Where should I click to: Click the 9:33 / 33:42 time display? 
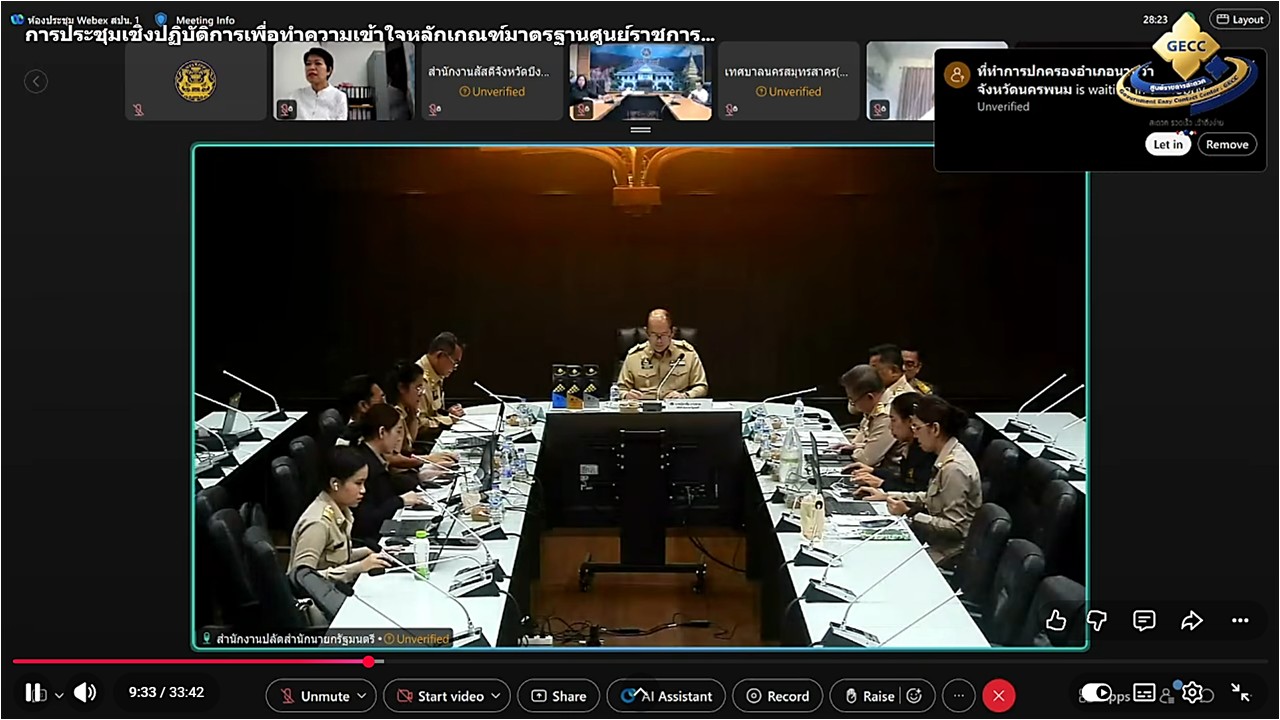click(166, 692)
